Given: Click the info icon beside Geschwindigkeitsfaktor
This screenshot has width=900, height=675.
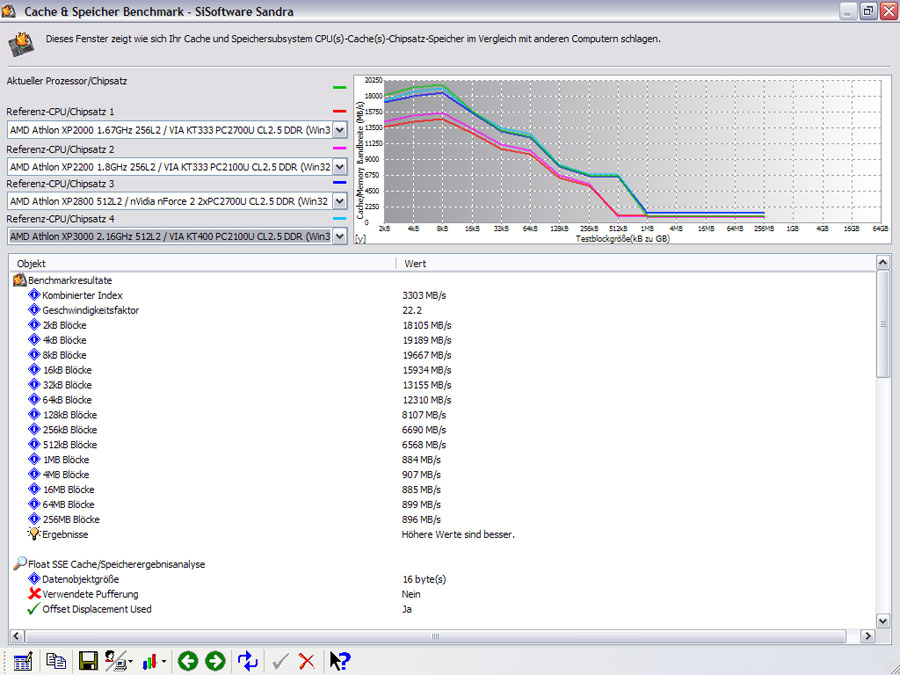Looking at the screenshot, I should click(34, 310).
